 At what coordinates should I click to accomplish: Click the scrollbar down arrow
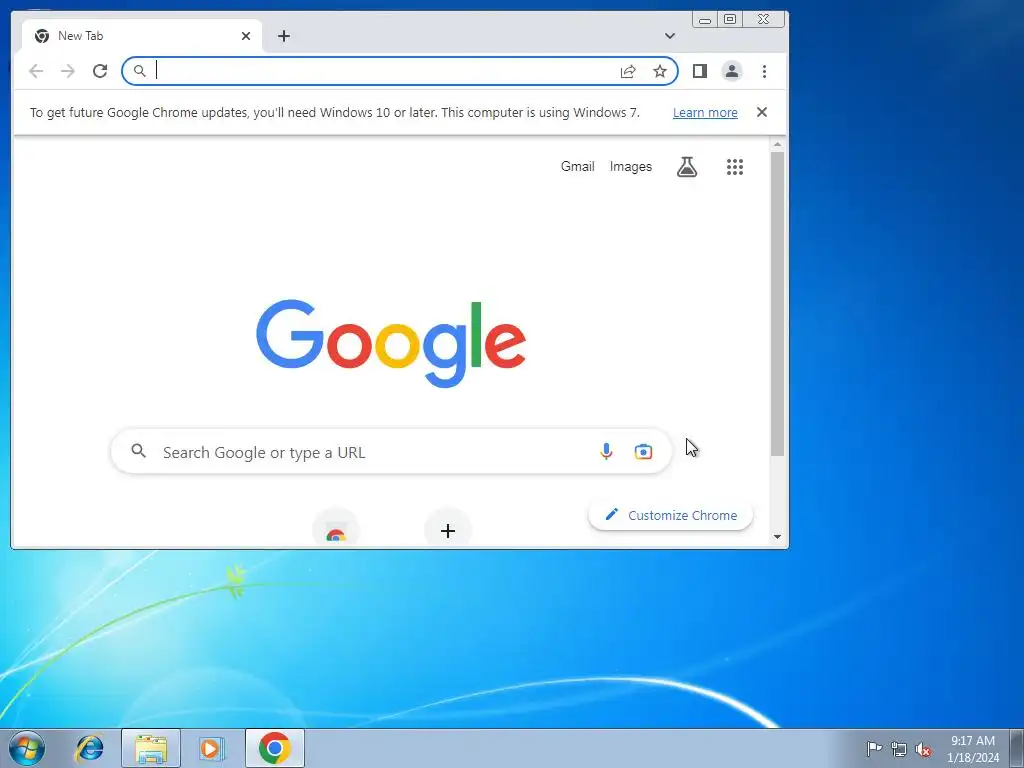[x=777, y=537]
